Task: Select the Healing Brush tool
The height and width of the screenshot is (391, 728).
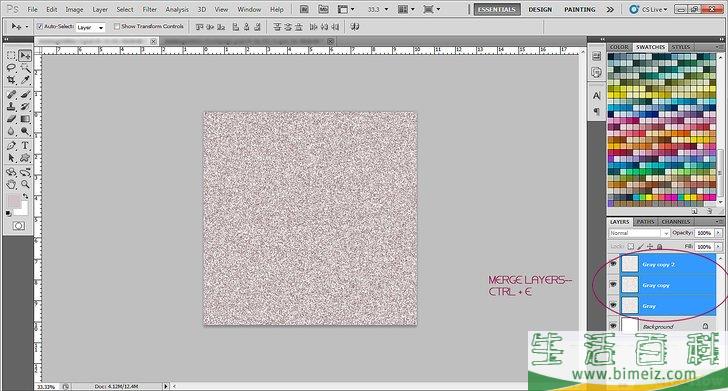Action: click(11, 95)
